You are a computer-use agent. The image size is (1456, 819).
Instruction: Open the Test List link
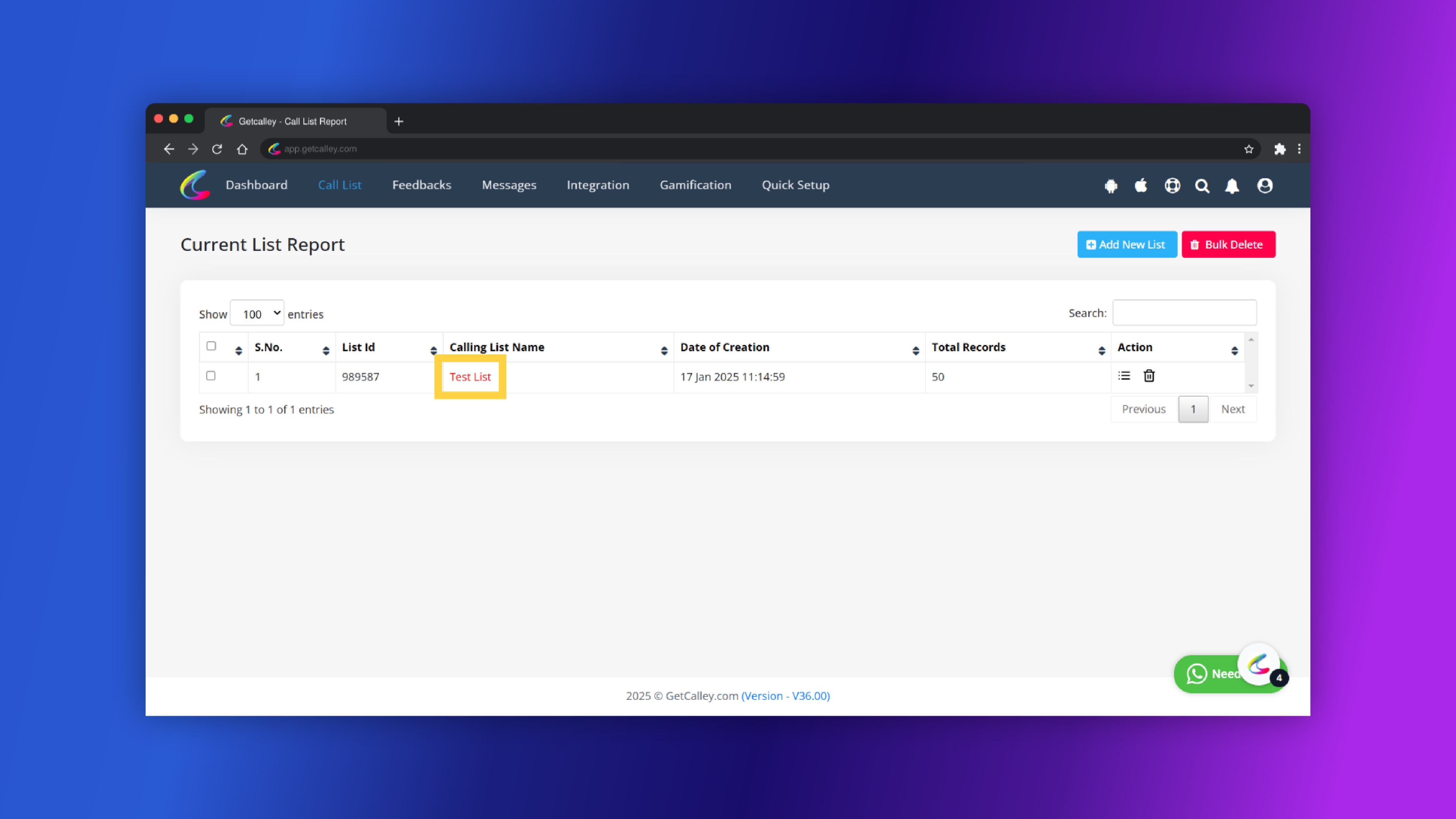pyautogui.click(x=470, y=377)
